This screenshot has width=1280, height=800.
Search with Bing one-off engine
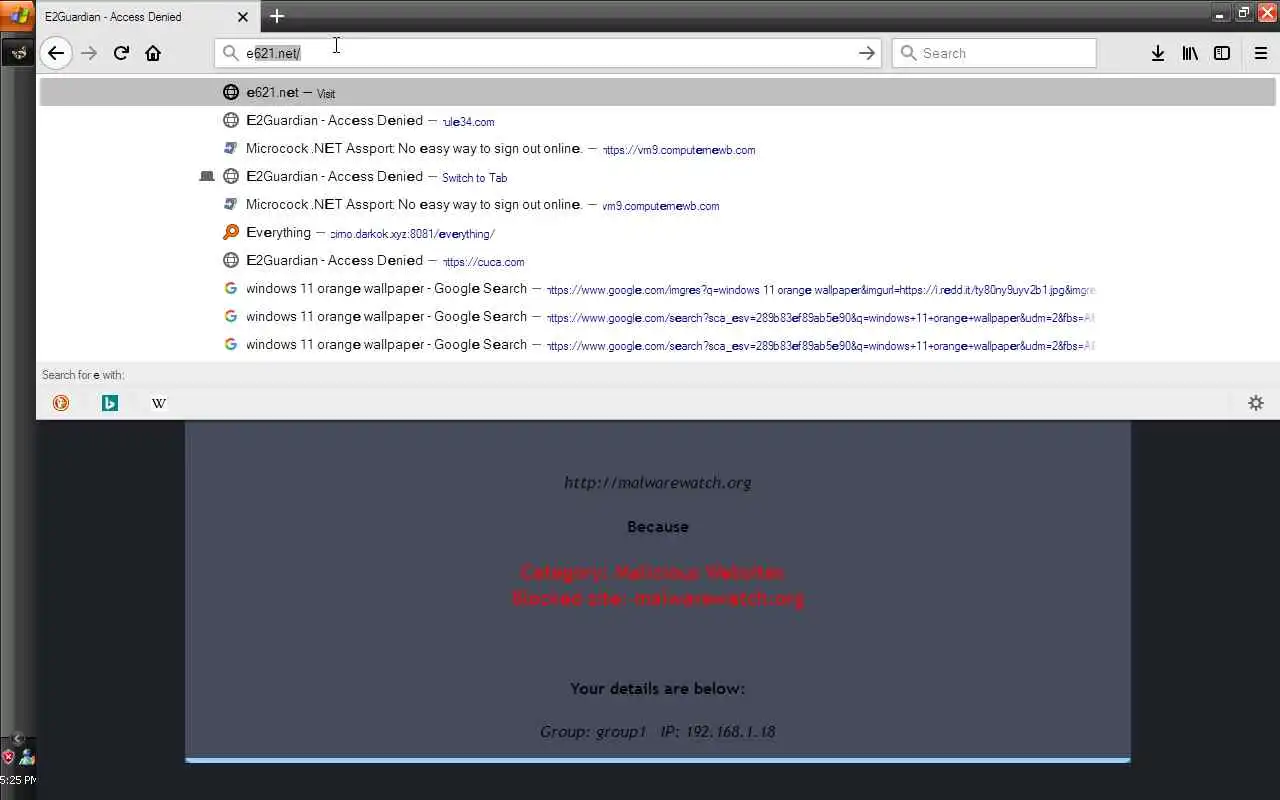click(x=110, y=403)
